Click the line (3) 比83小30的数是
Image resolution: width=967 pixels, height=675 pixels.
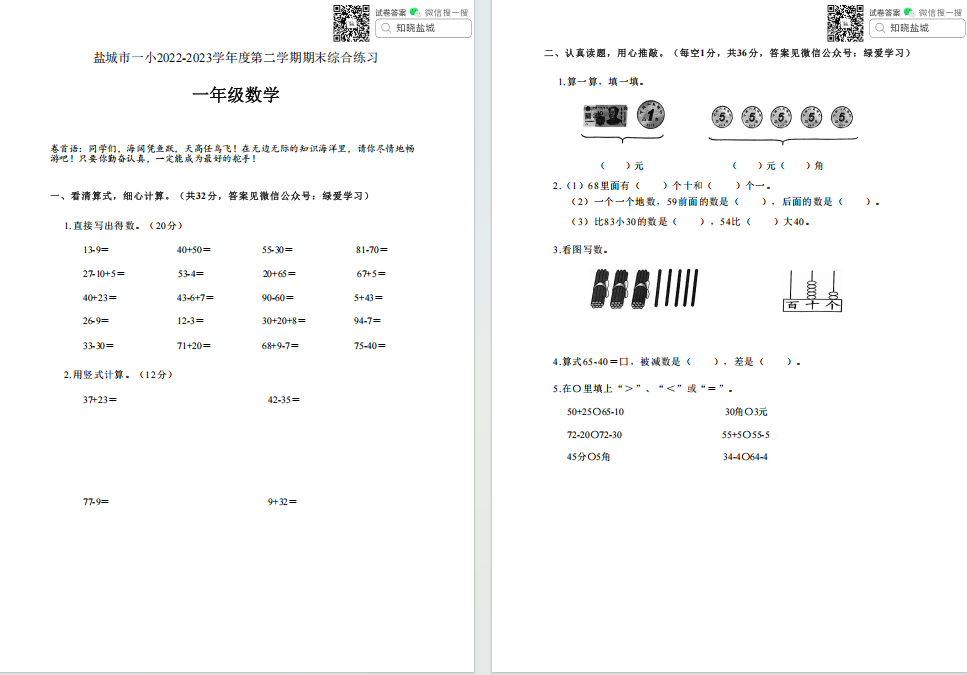(x=689, y=221)
